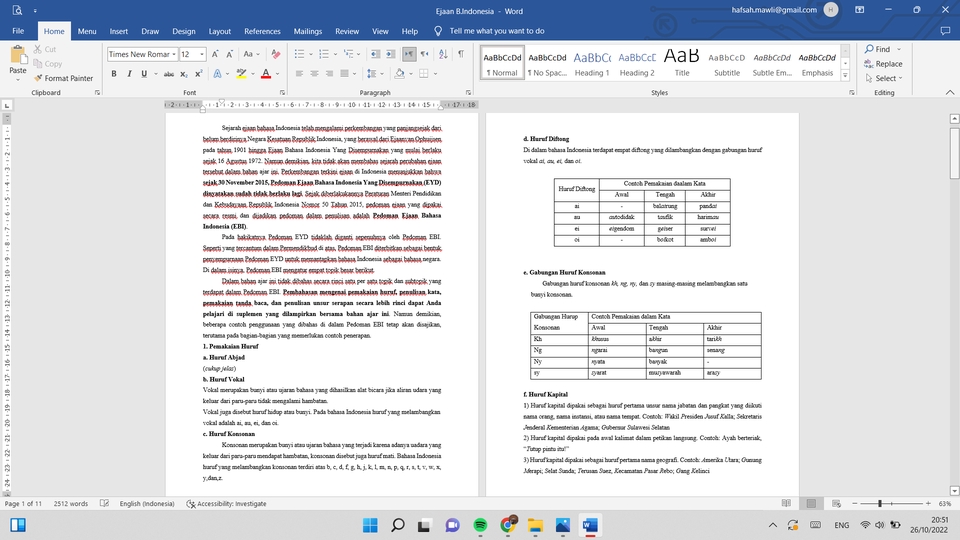The width and height of the screenshot is (960, 540).
Task: Toggle italic formatting
Action: (x=129, y=74)
